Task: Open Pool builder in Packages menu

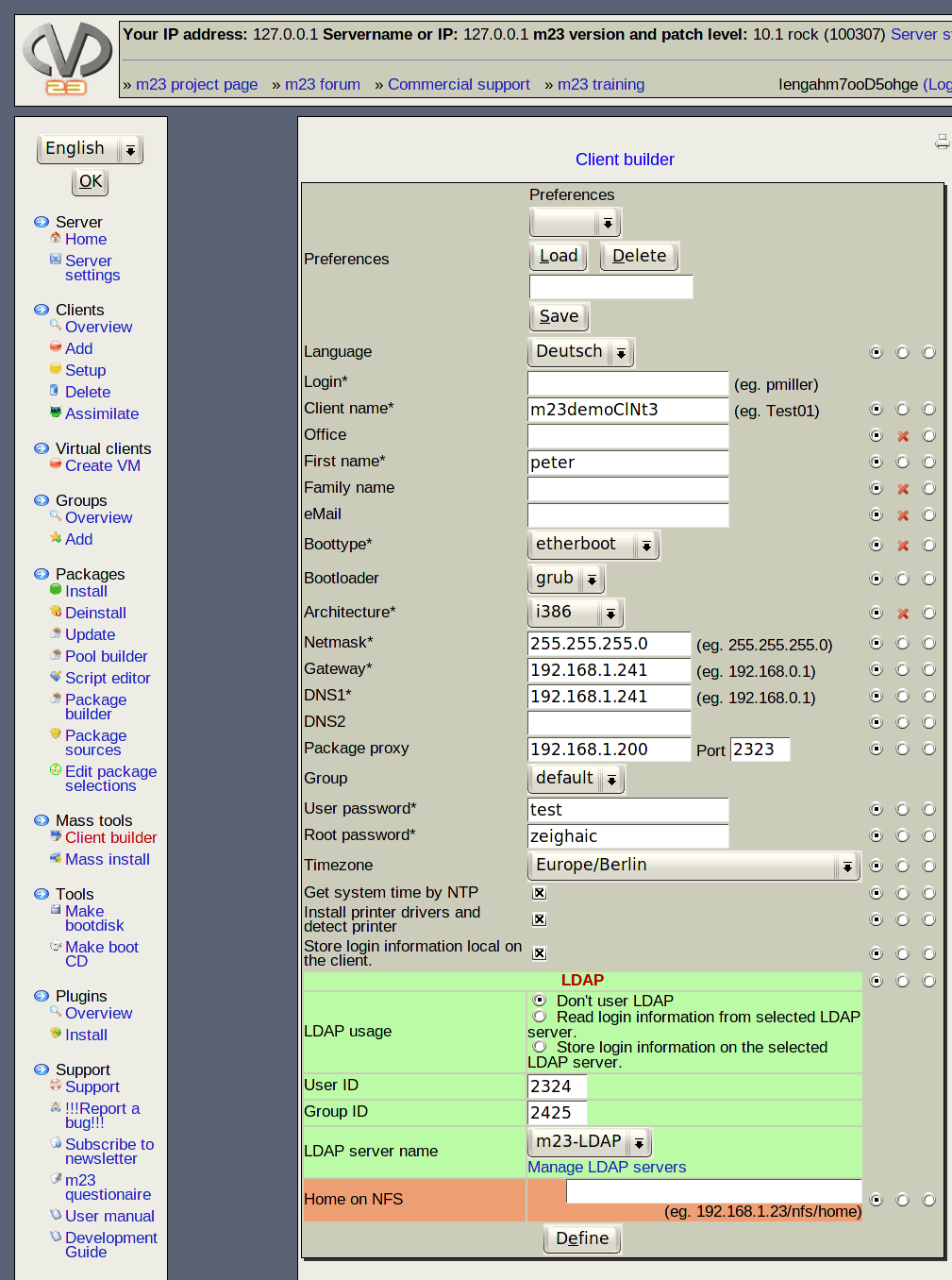Action: click(106, 656)
